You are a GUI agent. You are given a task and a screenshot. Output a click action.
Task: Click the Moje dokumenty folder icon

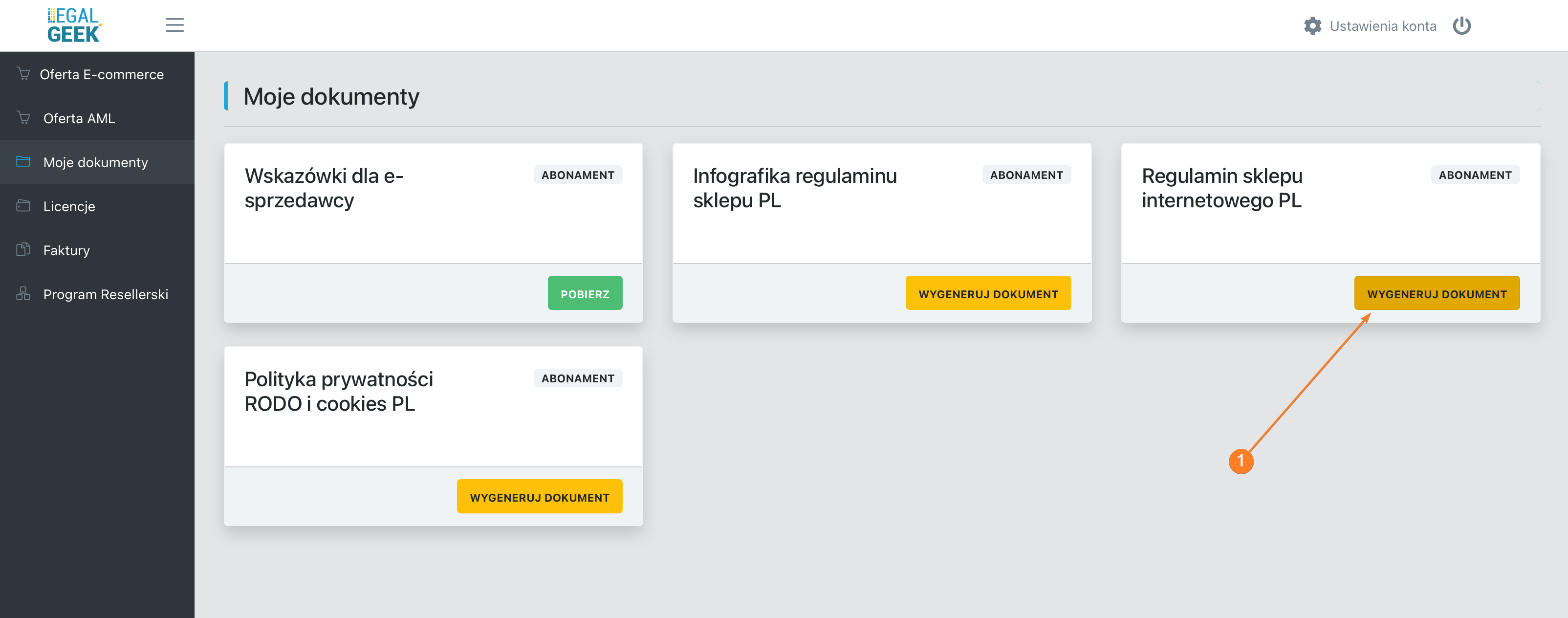(x=24, y=162)
